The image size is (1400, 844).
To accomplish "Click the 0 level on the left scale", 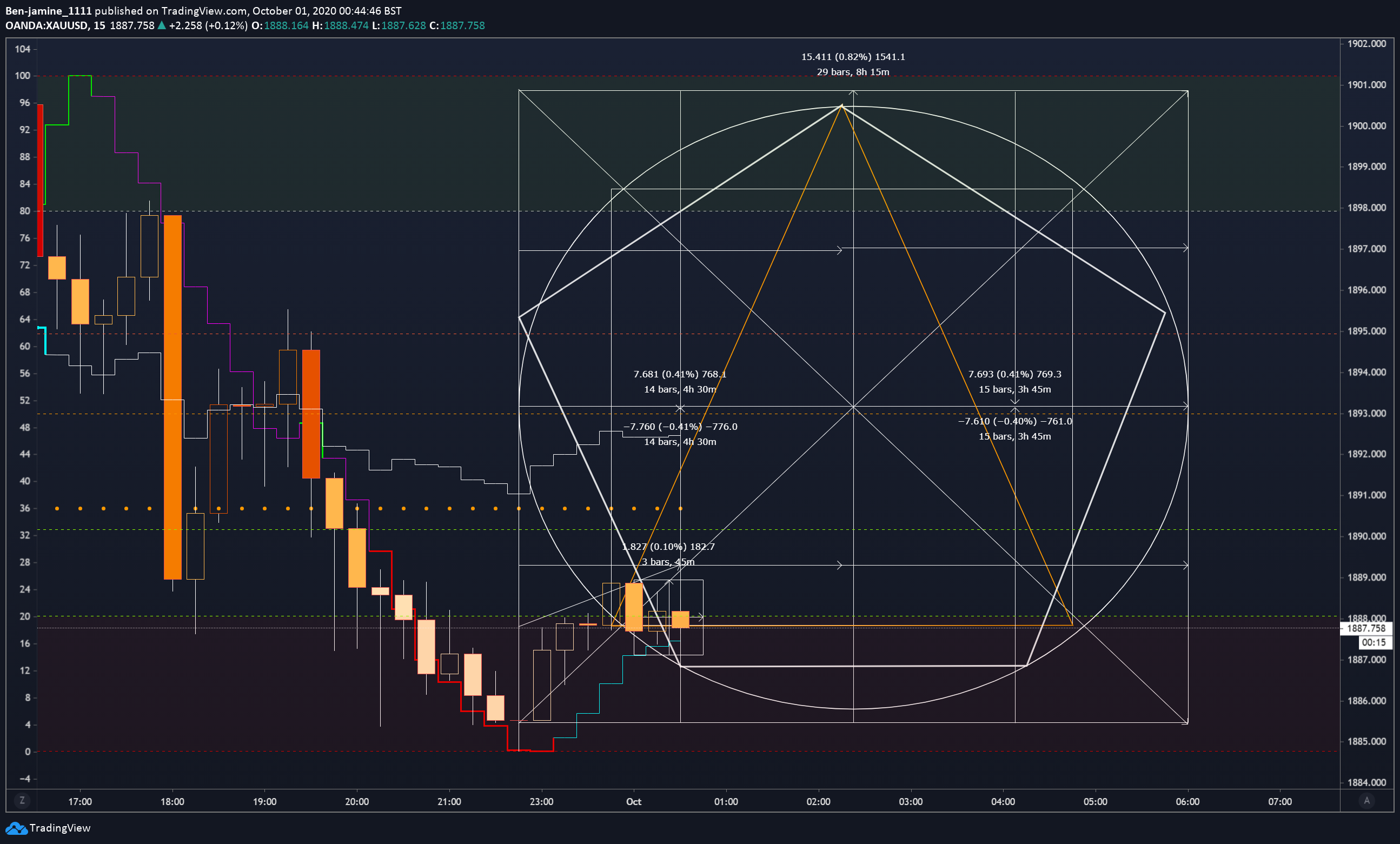I will click(x=27, y=752).
